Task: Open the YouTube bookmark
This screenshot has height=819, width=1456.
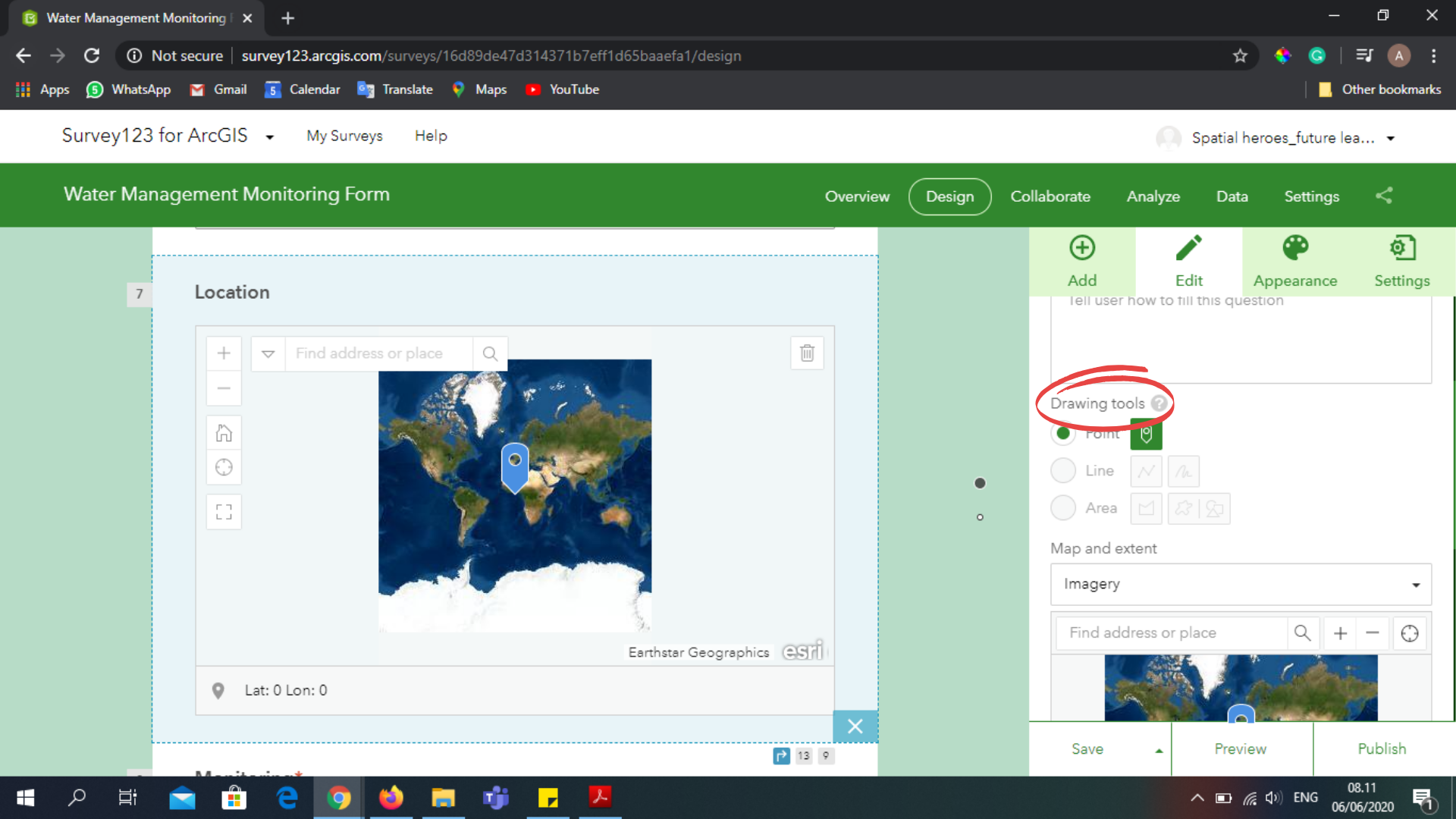Action: click(563, 89)
